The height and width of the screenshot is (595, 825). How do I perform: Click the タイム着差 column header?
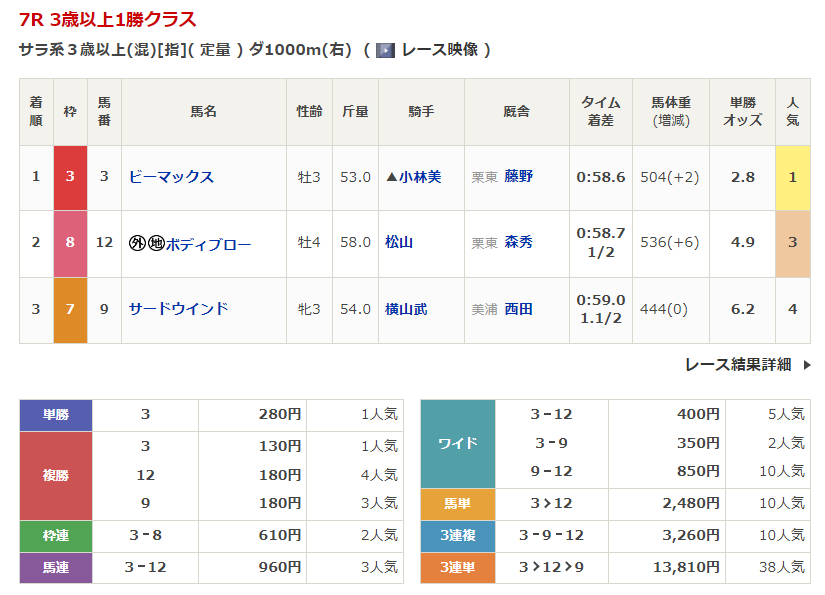click(601, 112)
